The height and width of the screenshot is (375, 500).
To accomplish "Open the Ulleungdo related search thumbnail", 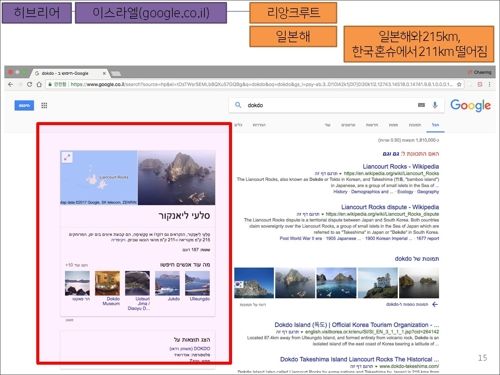I will click(x=198, y=283).
